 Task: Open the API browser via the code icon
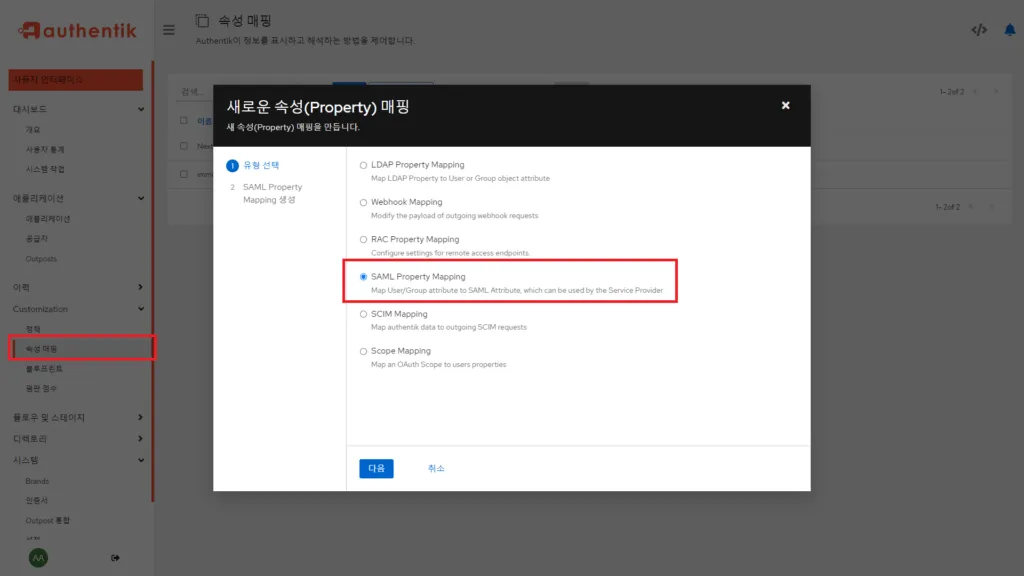pos(981,29)
